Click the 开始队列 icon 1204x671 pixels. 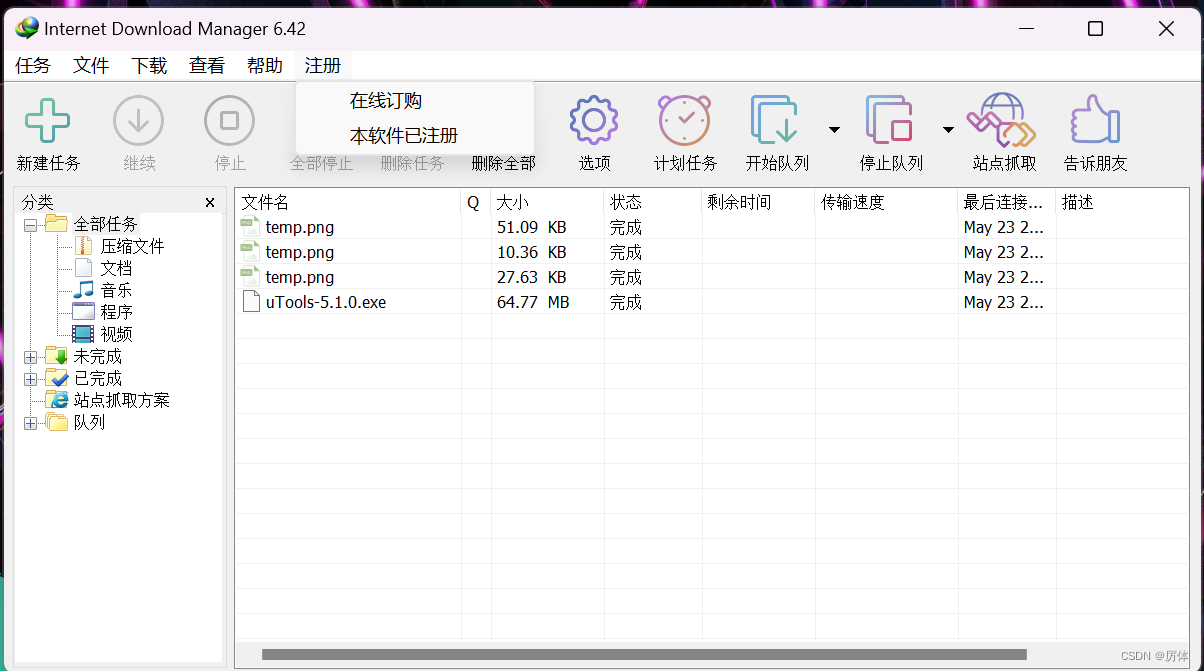click(x=775, y=120)
